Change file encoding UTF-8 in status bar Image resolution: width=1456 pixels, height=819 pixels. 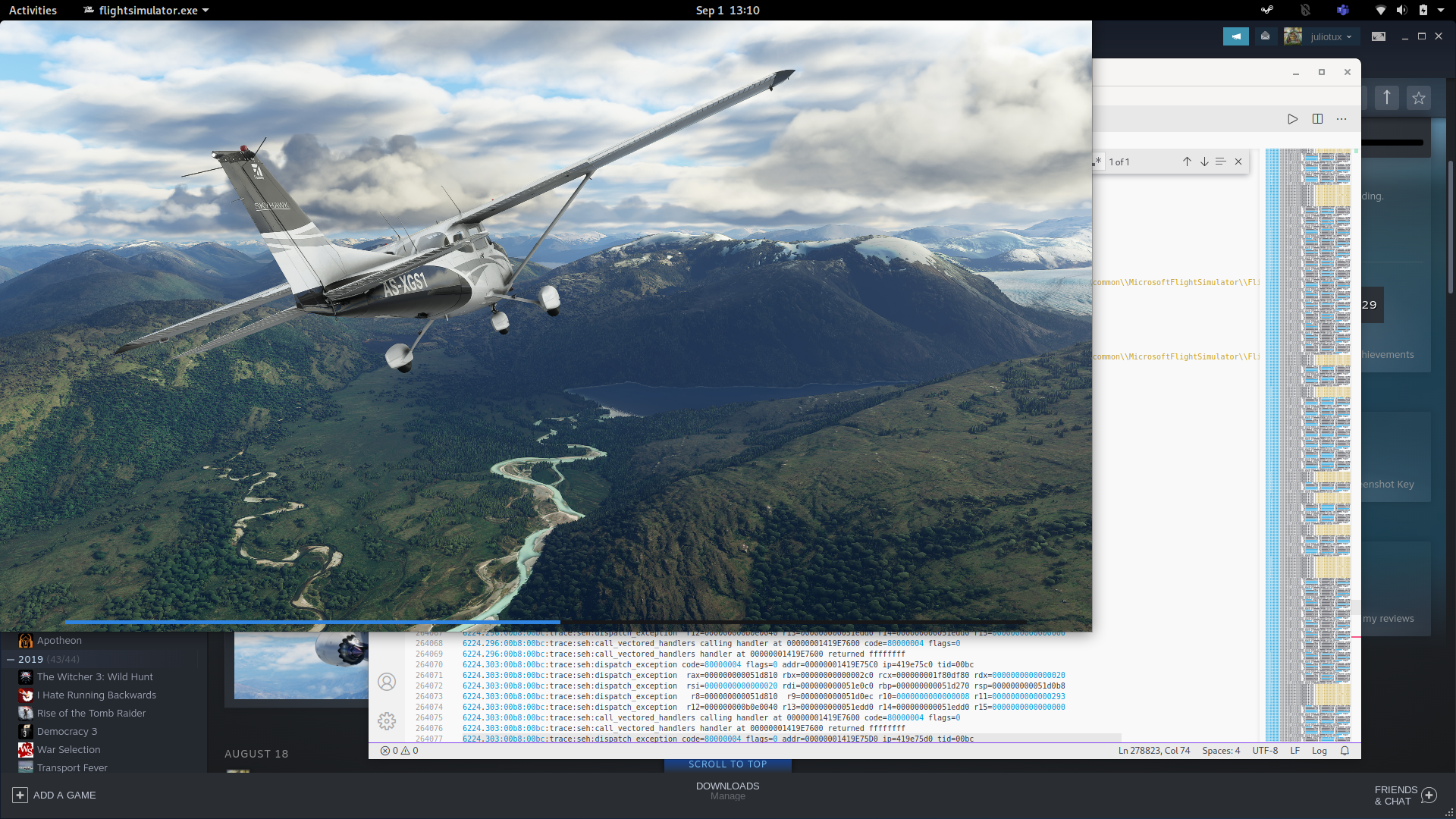(x=1265, y=751)
